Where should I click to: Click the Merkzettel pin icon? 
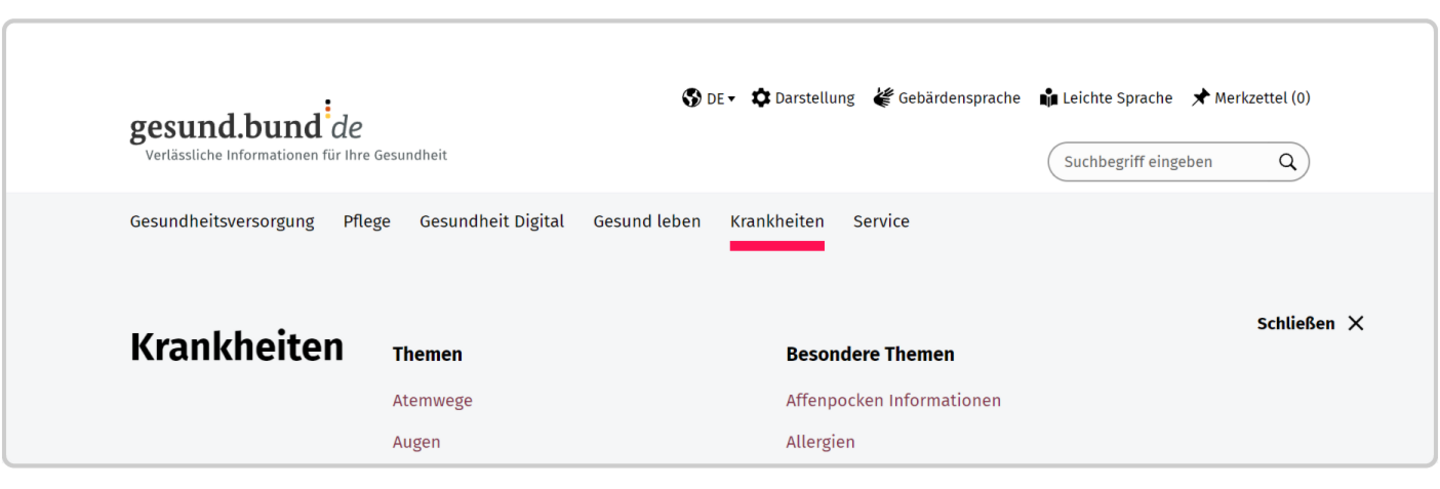pyautogui.click(x=1201, y=98)
